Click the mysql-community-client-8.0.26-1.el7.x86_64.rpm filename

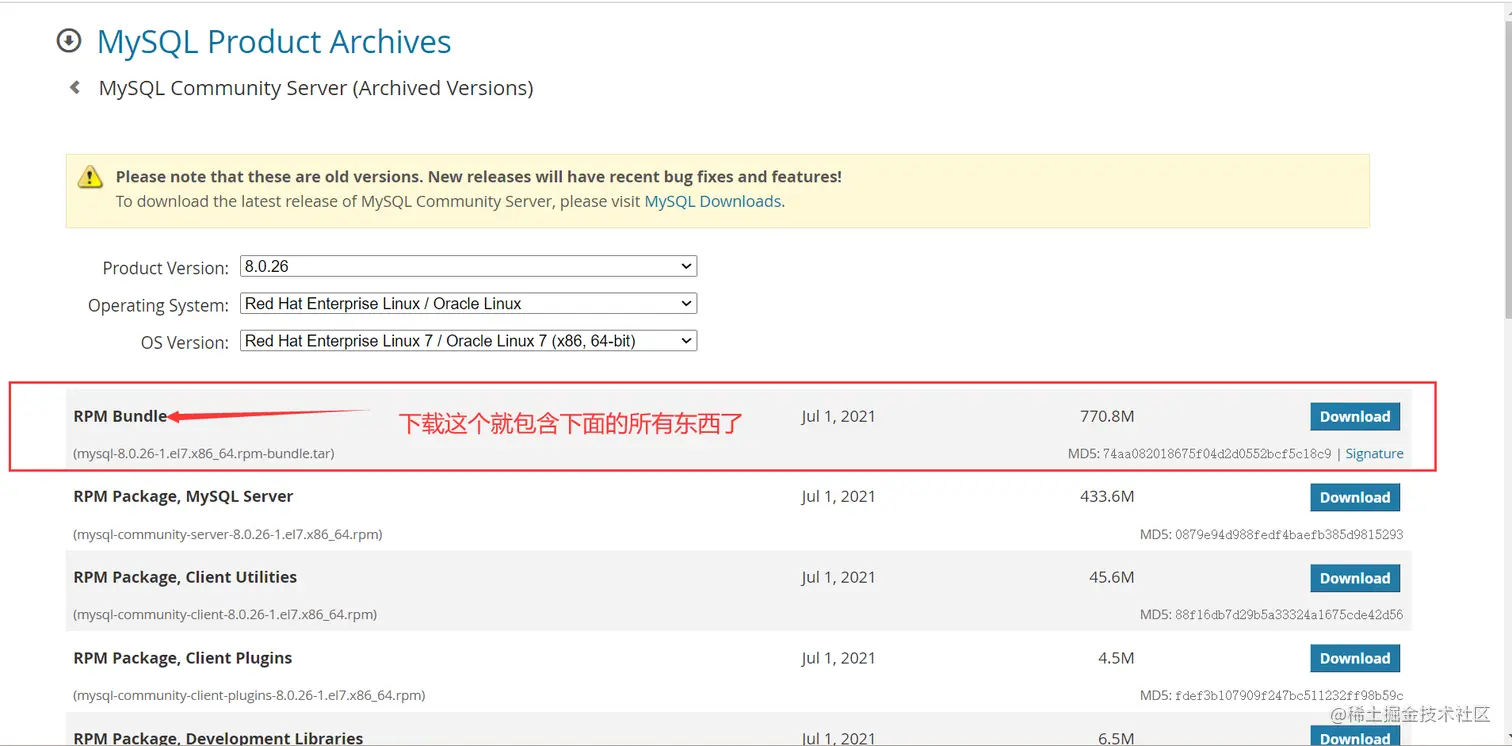[225, 614]
